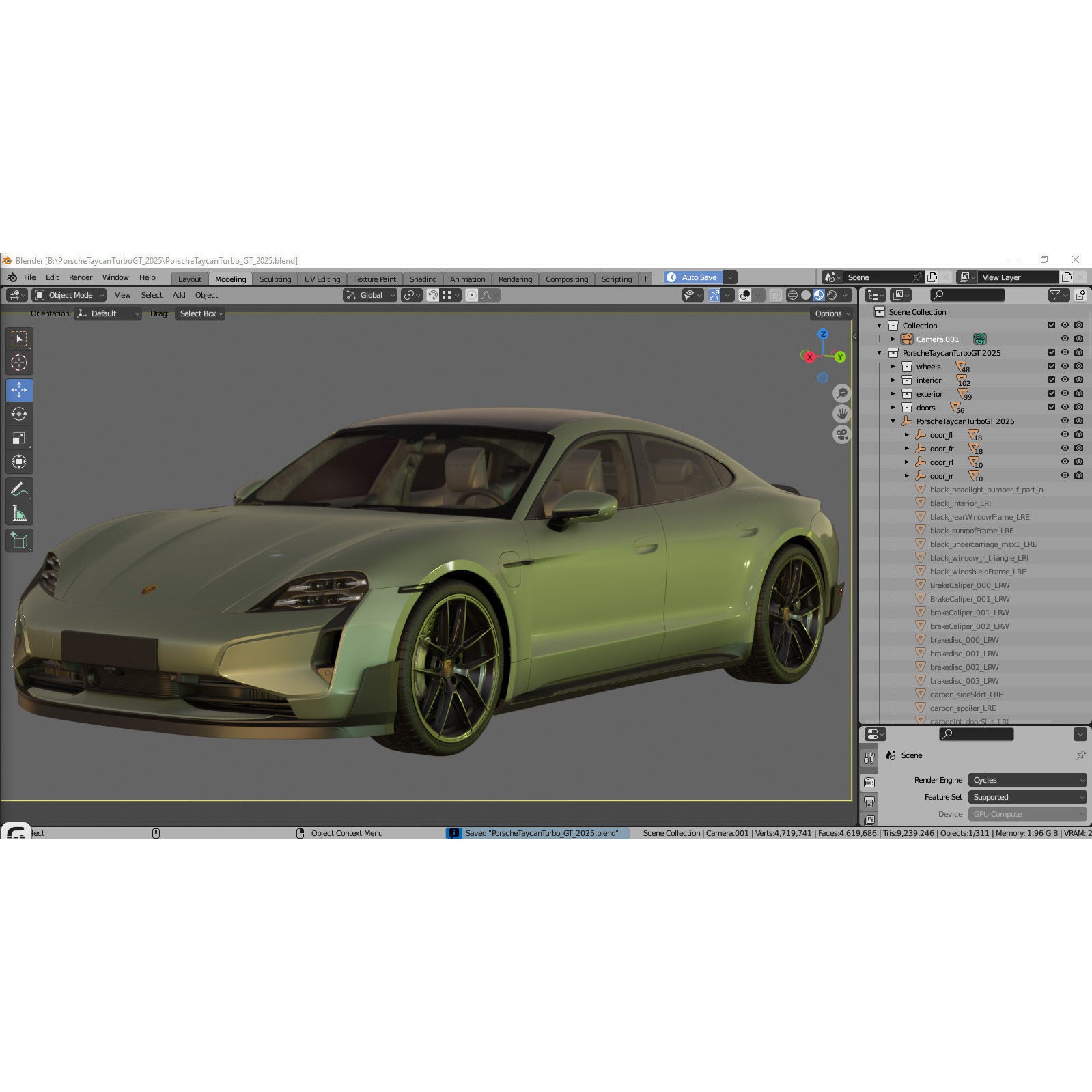Toggle viewport overlays button

(745, 295)
